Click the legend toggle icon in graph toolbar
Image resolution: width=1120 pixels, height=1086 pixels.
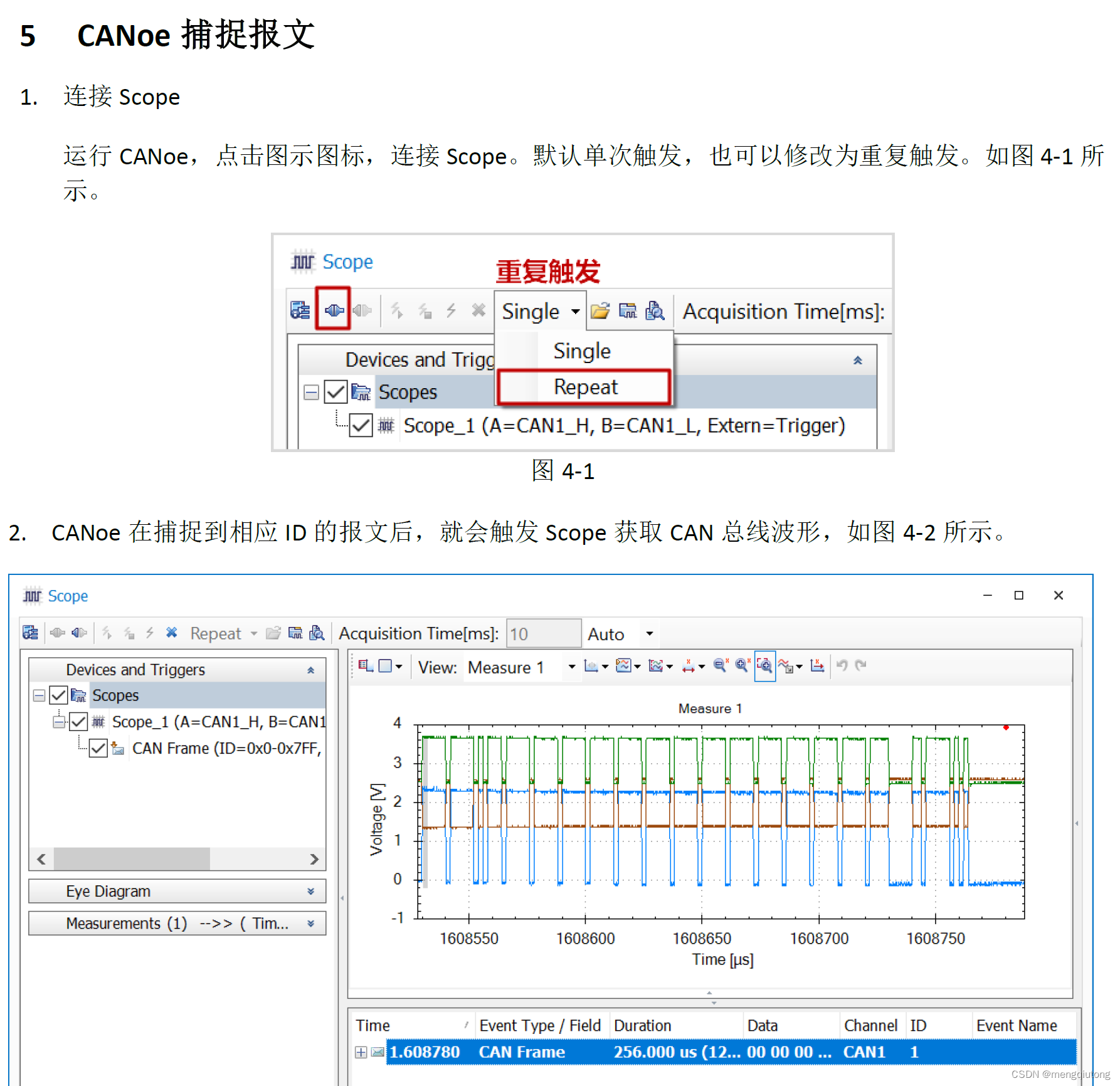[366, 666]
